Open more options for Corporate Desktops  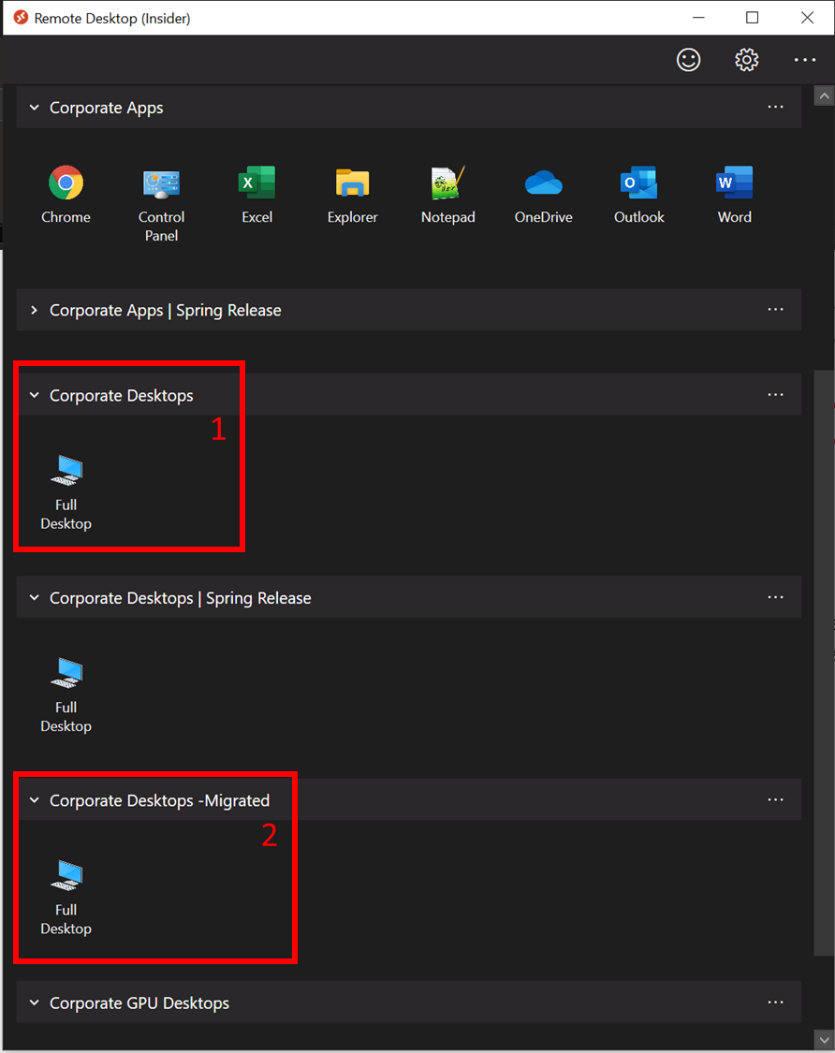pyautogui.click(x=775, y=395)
